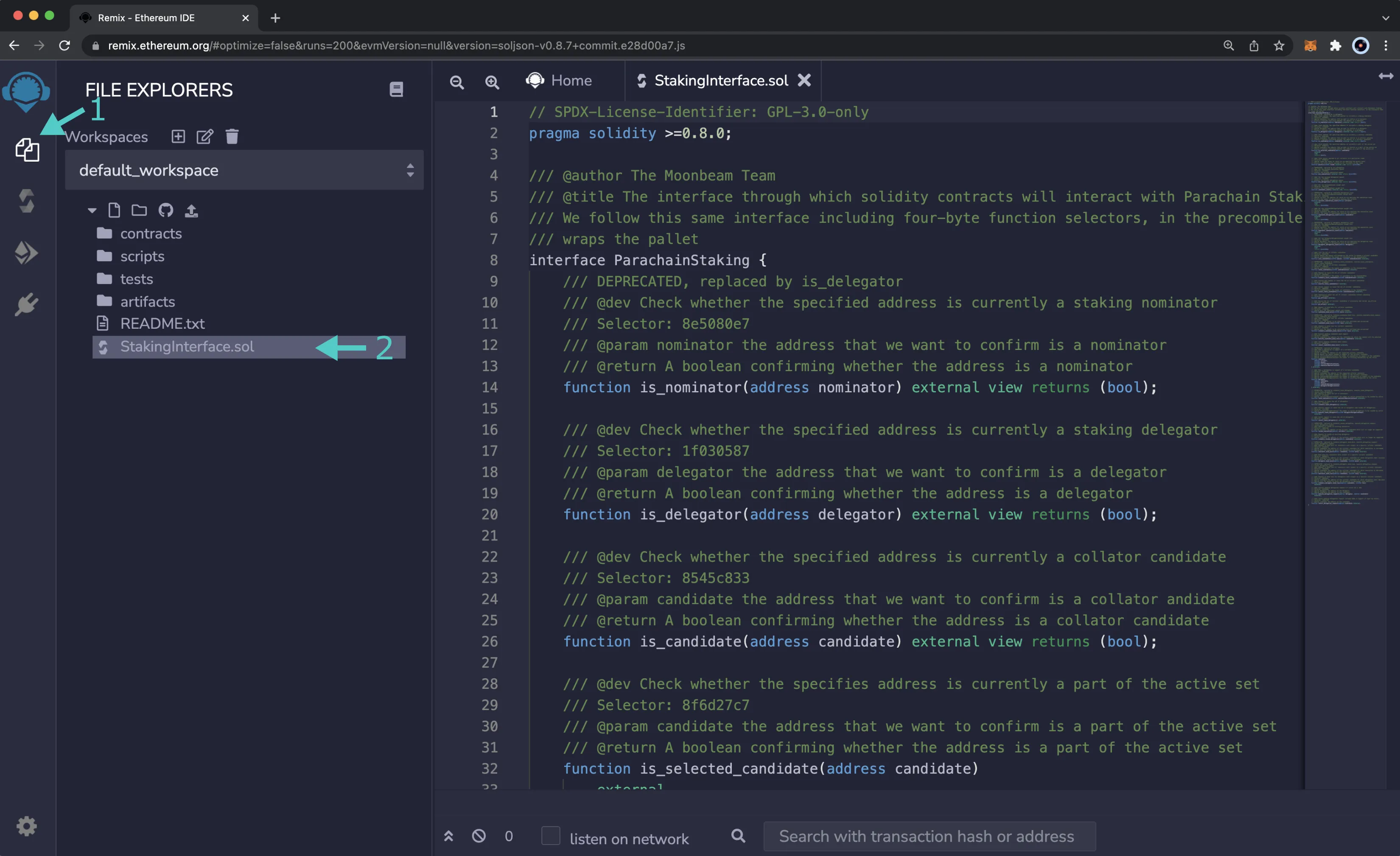Open the settings gear icon
1400x856 pixels.
tap(27, 826)
